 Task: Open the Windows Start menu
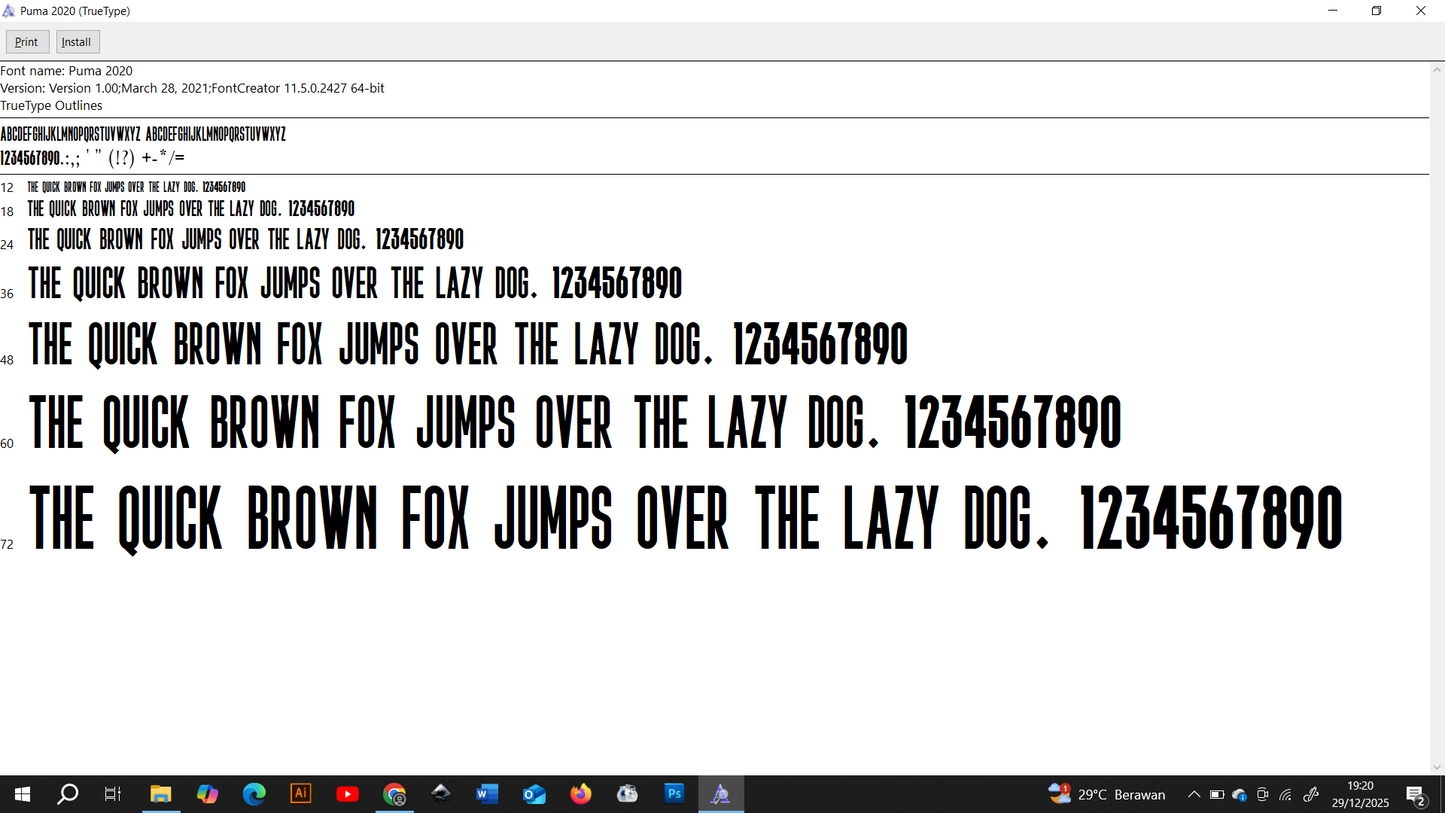click(x=22, y=794)
